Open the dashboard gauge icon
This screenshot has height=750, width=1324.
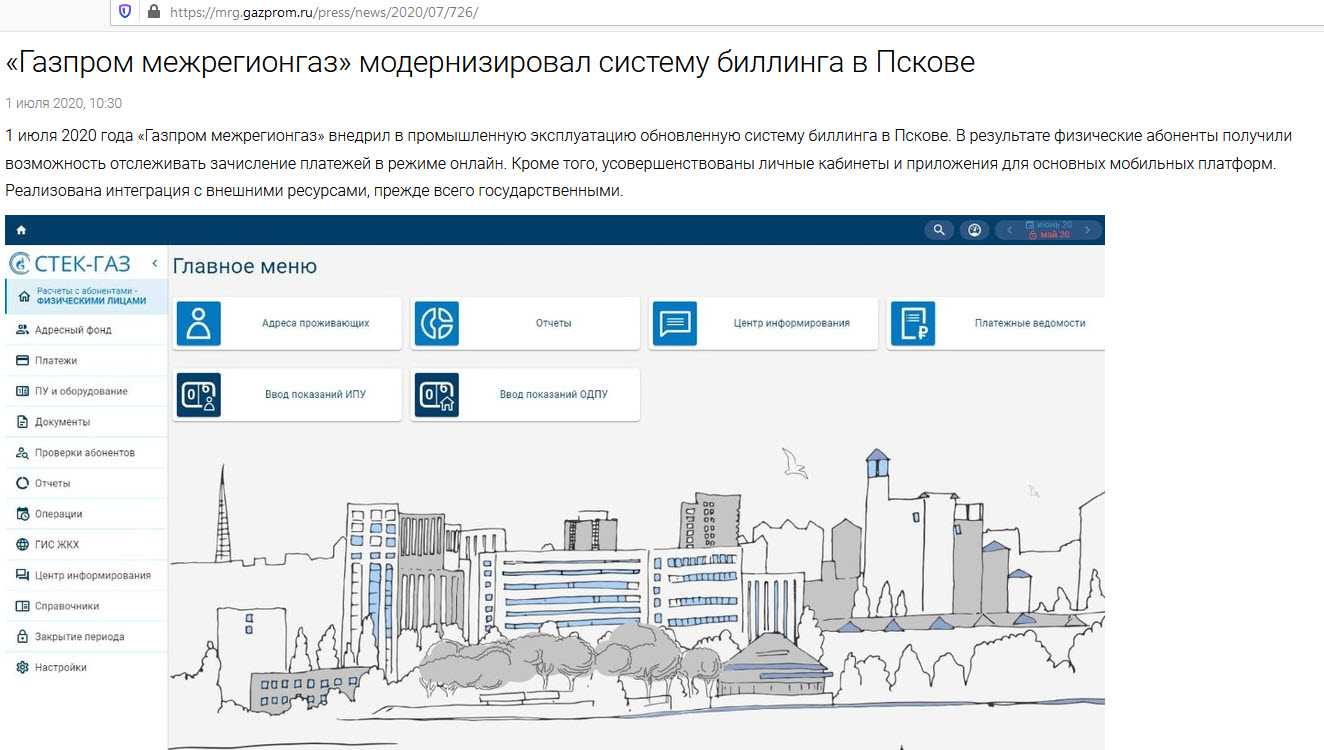point(975,230)
